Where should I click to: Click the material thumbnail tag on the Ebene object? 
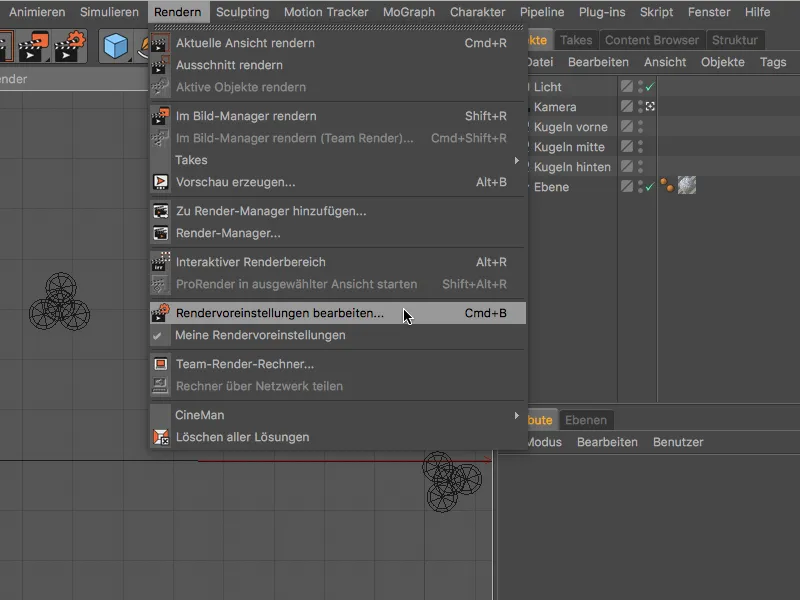686,185
